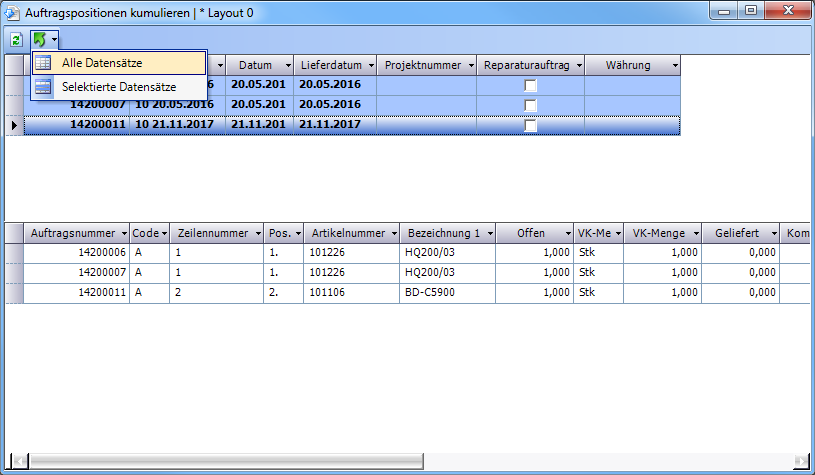Toggle Reparaturauftrag checkbox in first row
The image size is (815, 475).
531,85
